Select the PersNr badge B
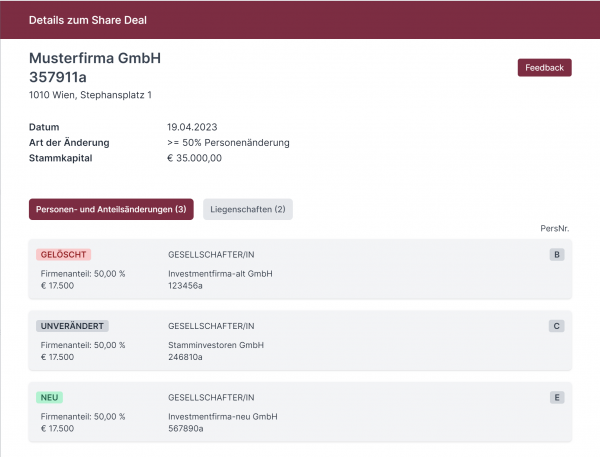Screen dimensions: 600x457 (x=557, y=255)
